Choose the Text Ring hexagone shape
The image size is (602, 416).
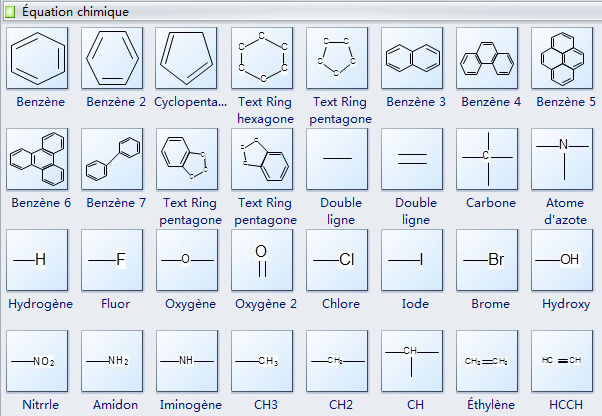(x=262, y=58)
